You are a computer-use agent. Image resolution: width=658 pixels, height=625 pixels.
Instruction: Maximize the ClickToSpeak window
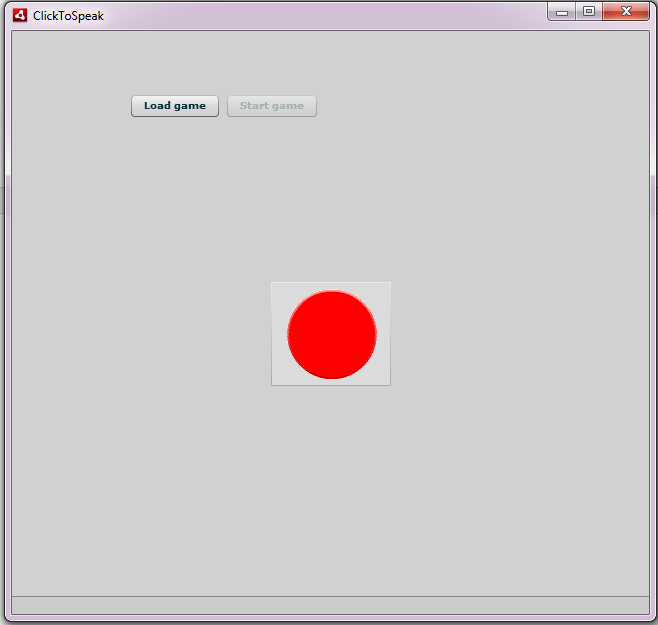coord(589,12)
